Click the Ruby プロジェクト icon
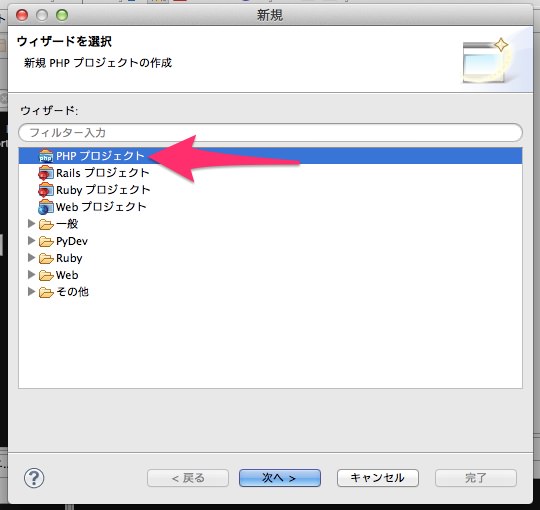Image resolution: width=540 pixels, height=510 pixels. click(x=46, y=190)
